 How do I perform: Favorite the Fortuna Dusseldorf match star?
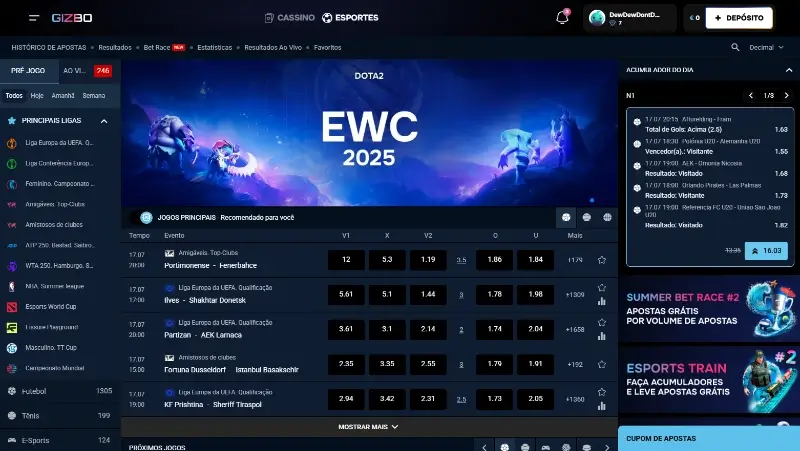tap(602, 364)
